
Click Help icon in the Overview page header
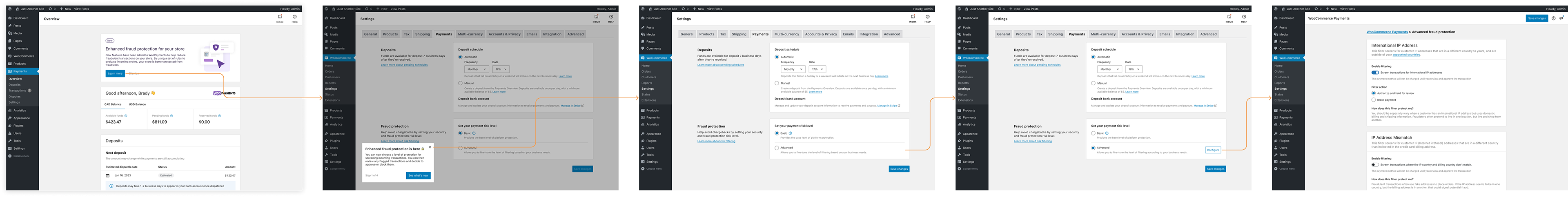coord(294,18)
